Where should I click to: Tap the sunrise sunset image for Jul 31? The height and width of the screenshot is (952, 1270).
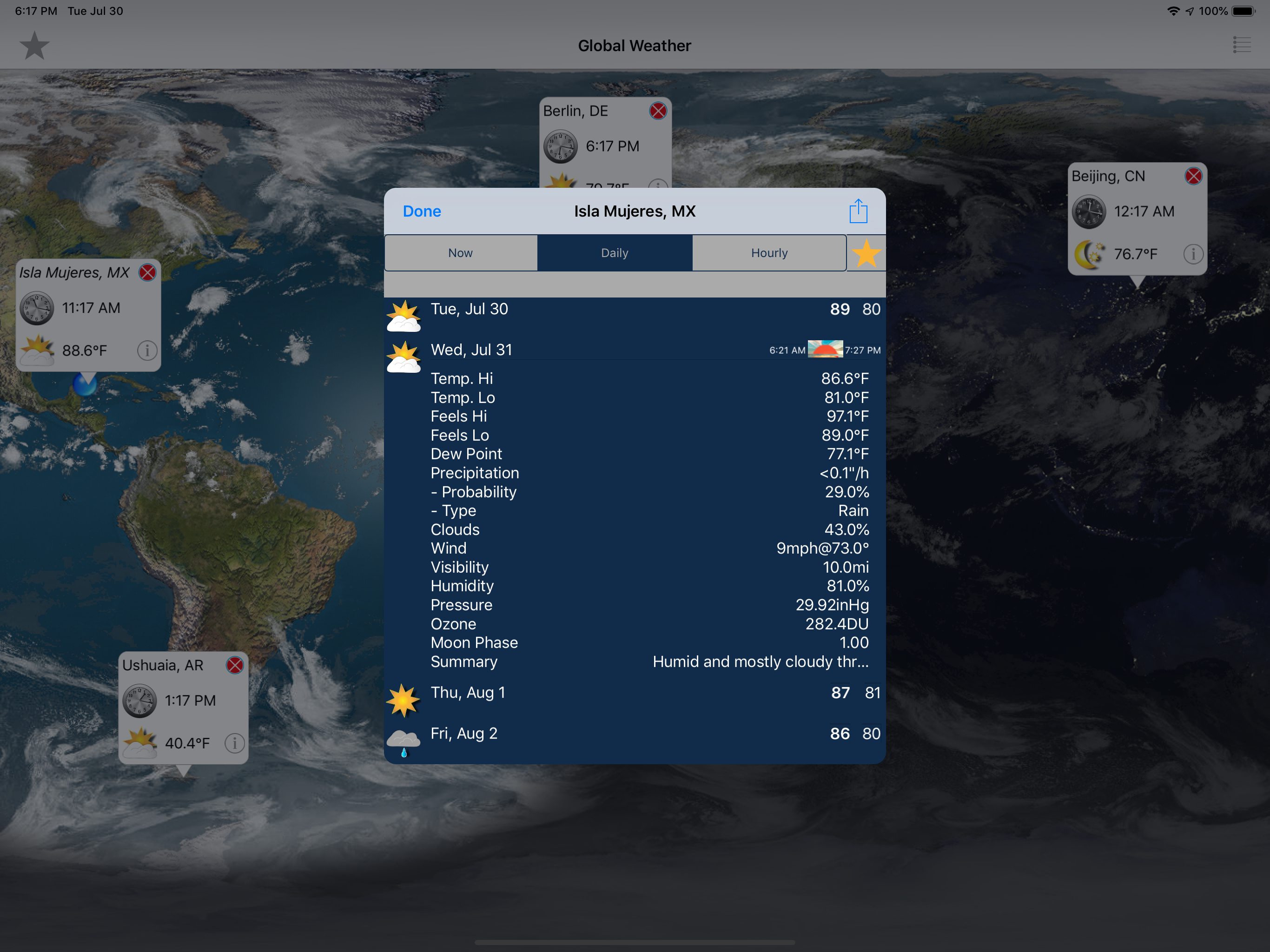click(825, 349)
